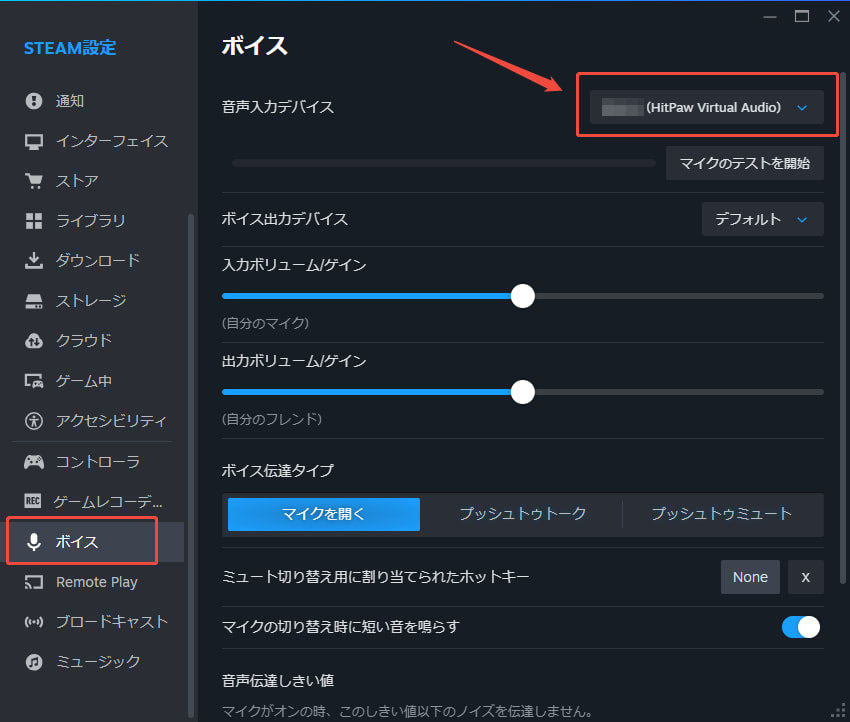
Task: Open the ゲームレコーデ... label
Action: [x=108, y=501]
